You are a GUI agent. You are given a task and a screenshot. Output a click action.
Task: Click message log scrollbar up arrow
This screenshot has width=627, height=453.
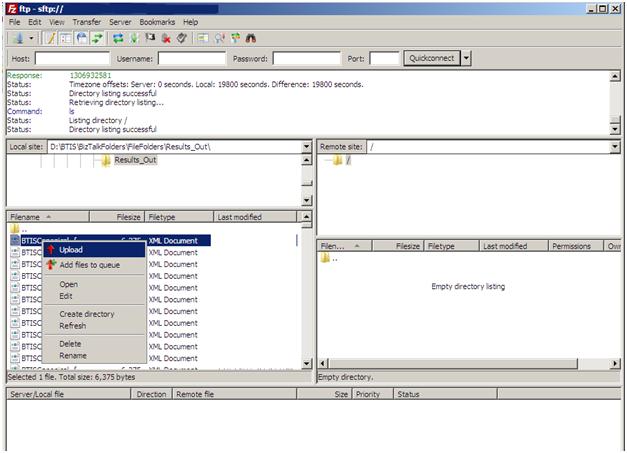(615, 76)
